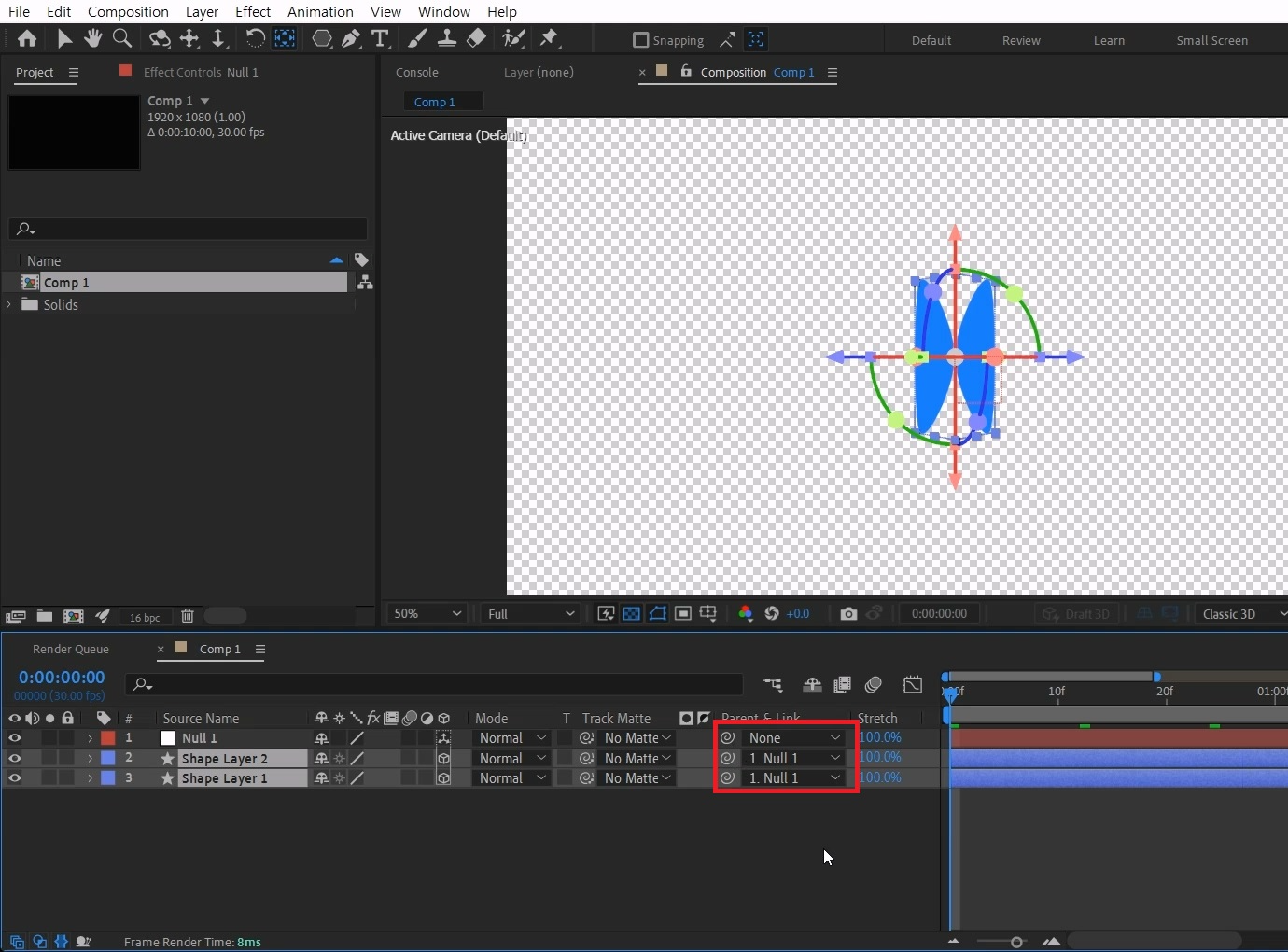Toggle 3D switch for Shape Layer 1
This screenshot has width=1288, height=952.
coord(444,778)
